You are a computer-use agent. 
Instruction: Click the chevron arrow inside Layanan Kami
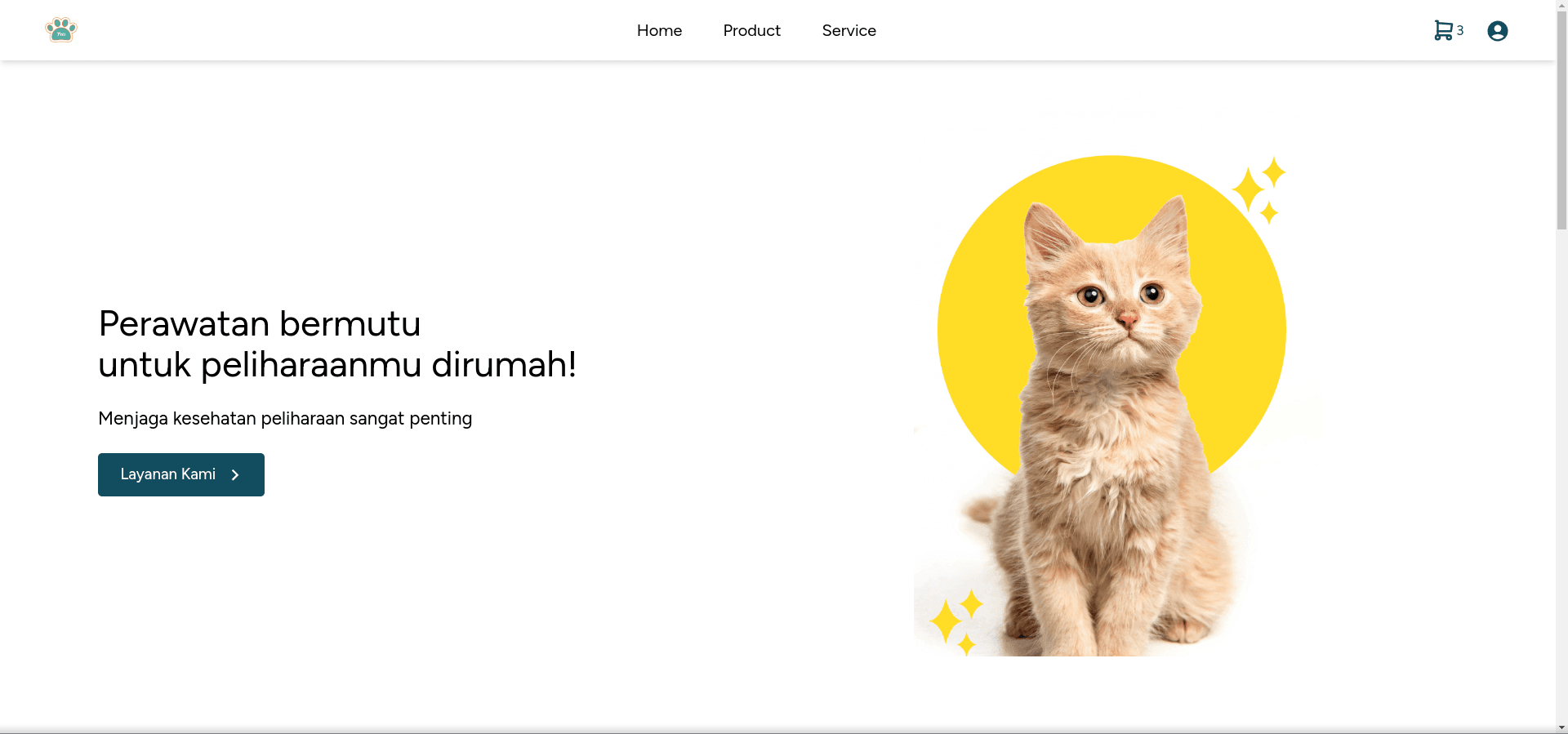pyautogui.click(x=235, y=475)
